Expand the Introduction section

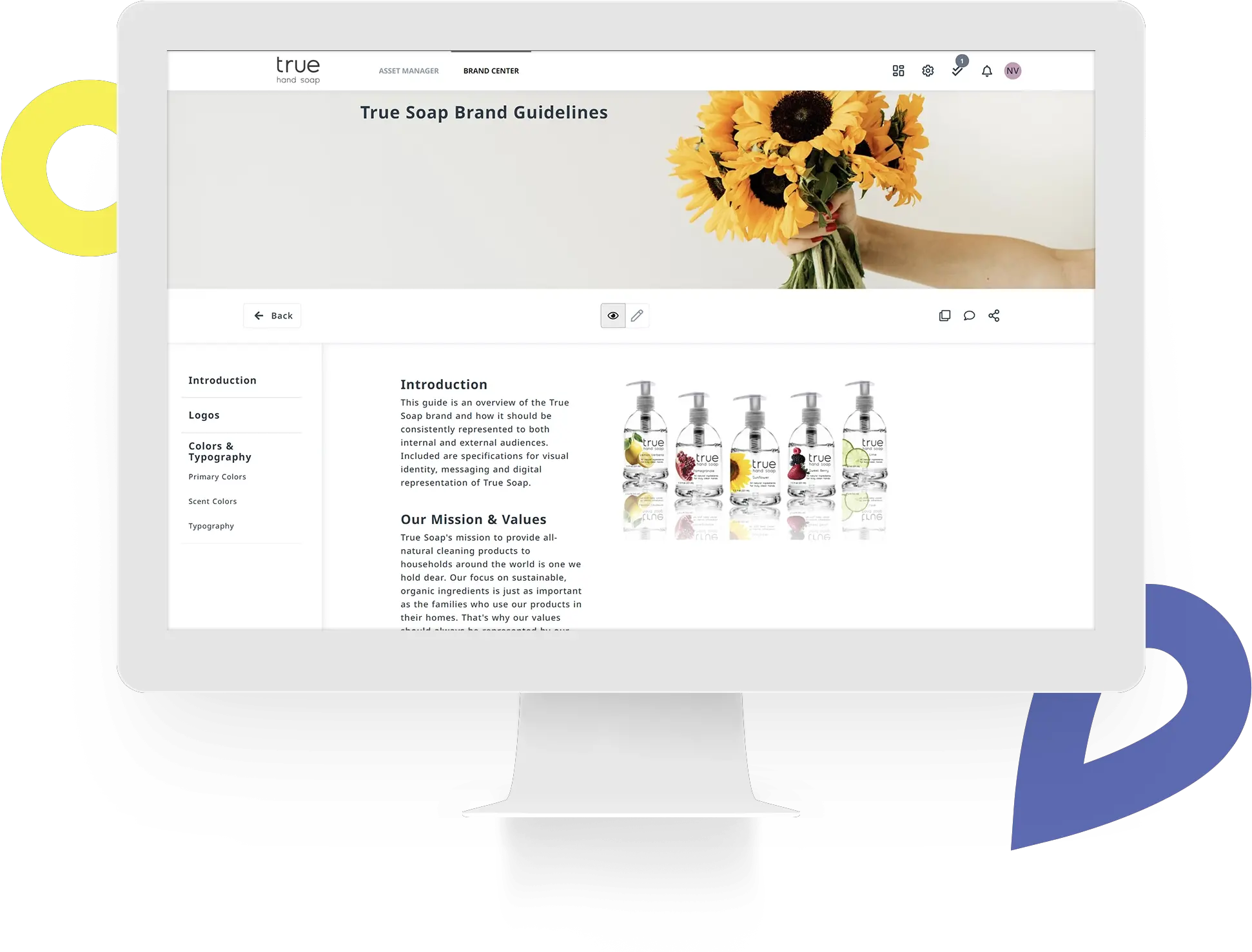coord(222,380)
